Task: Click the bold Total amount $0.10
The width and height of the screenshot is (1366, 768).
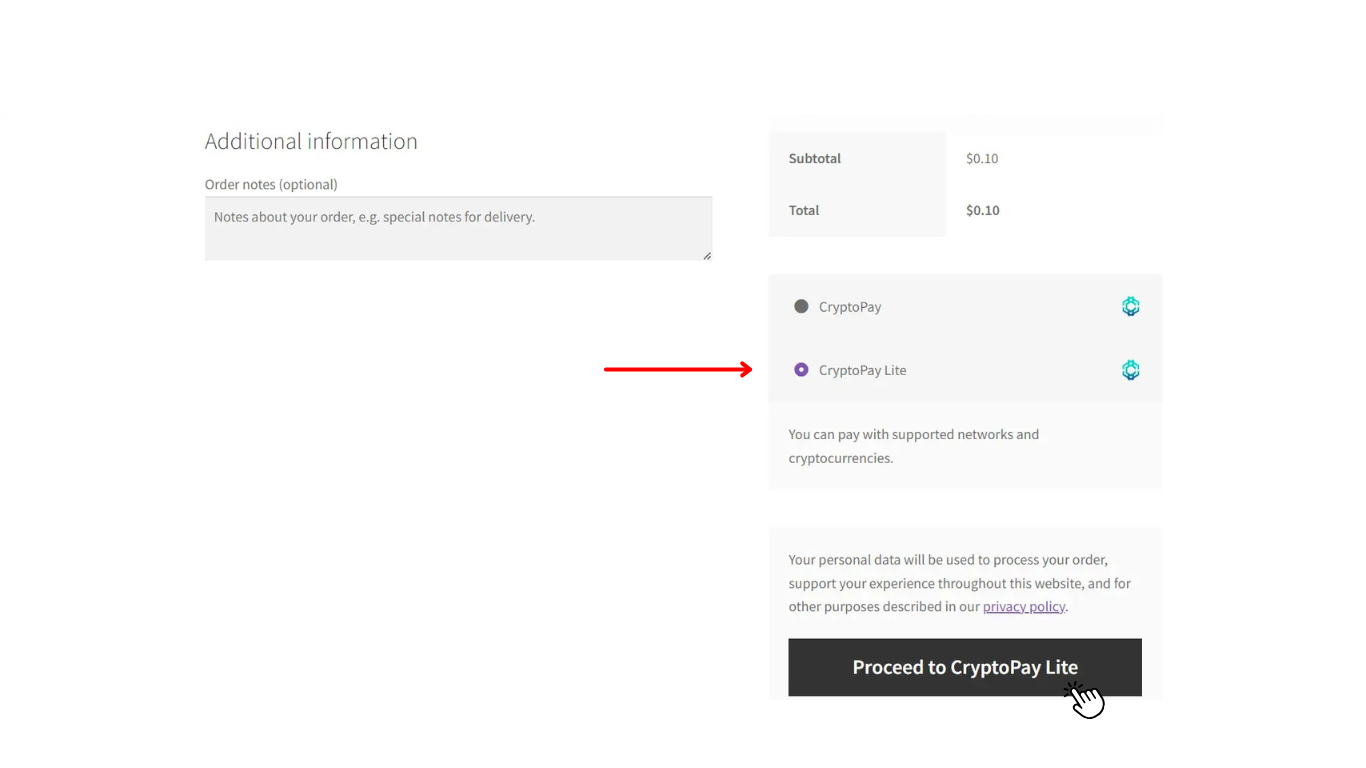Action: tap(983, 210)
